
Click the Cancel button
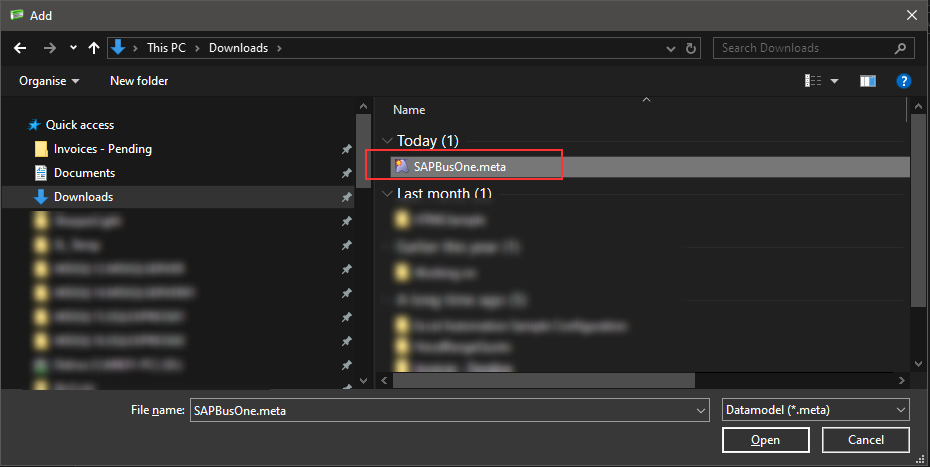[x=865, y=440]
